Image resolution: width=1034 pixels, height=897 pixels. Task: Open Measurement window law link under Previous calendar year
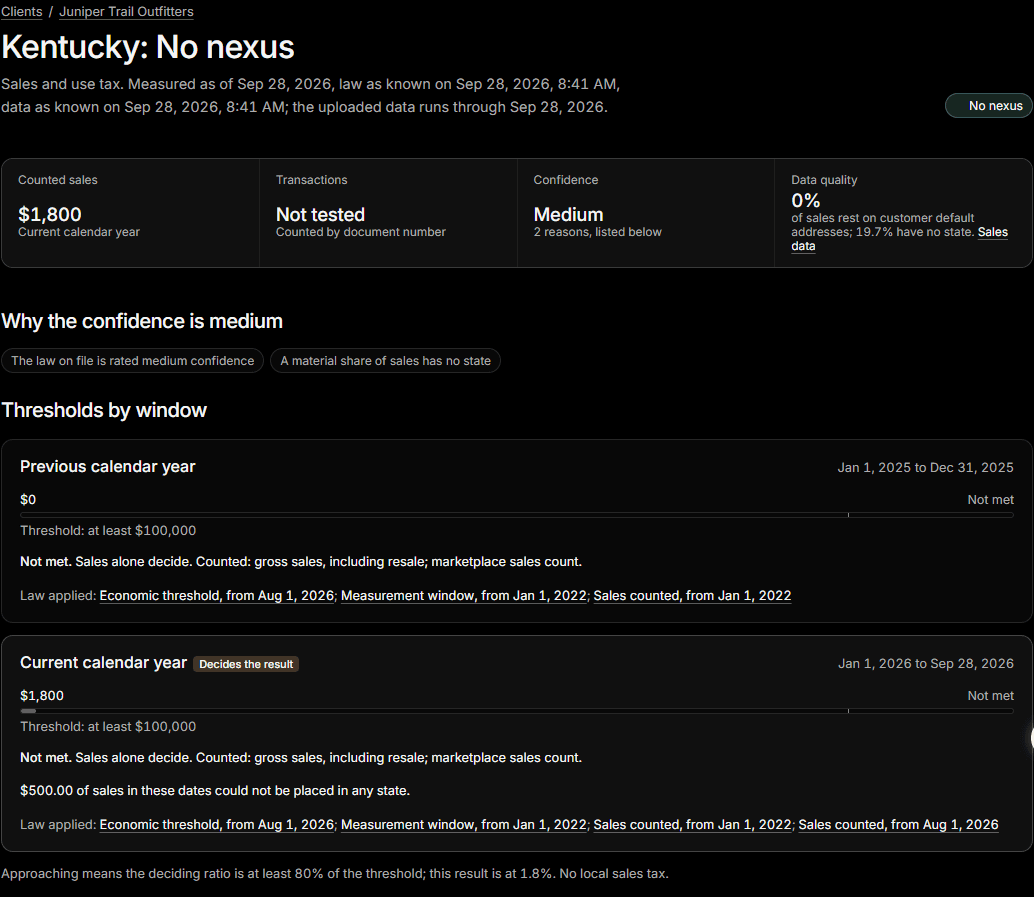[464, 596]
